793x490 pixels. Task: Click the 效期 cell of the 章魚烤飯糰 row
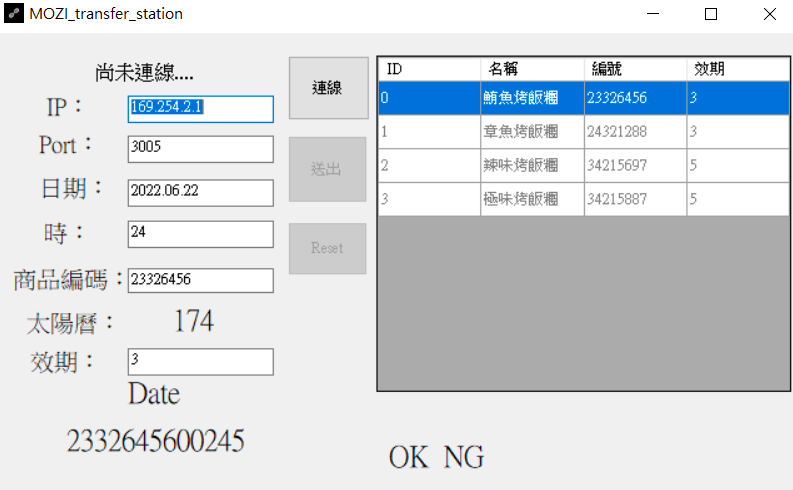738,131
